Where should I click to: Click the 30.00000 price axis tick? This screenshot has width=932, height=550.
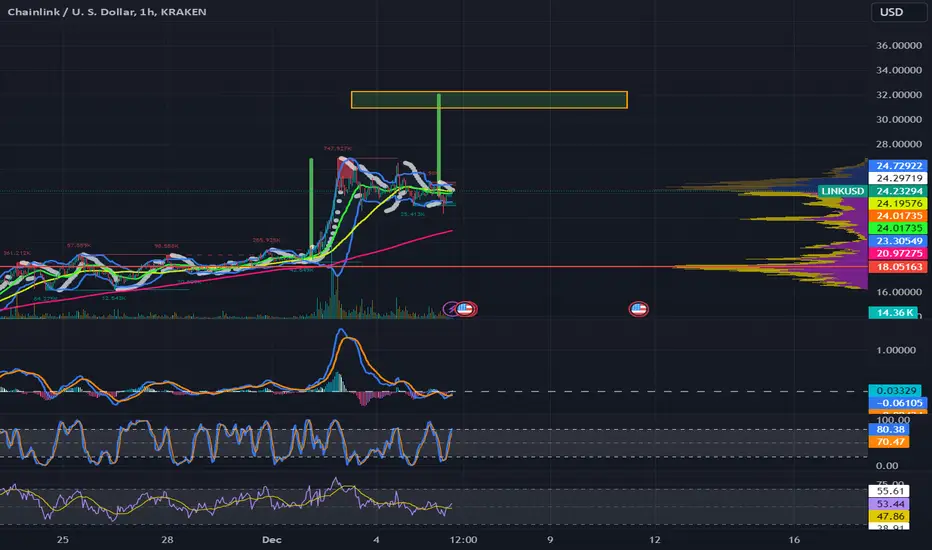(x=899, y=120)
